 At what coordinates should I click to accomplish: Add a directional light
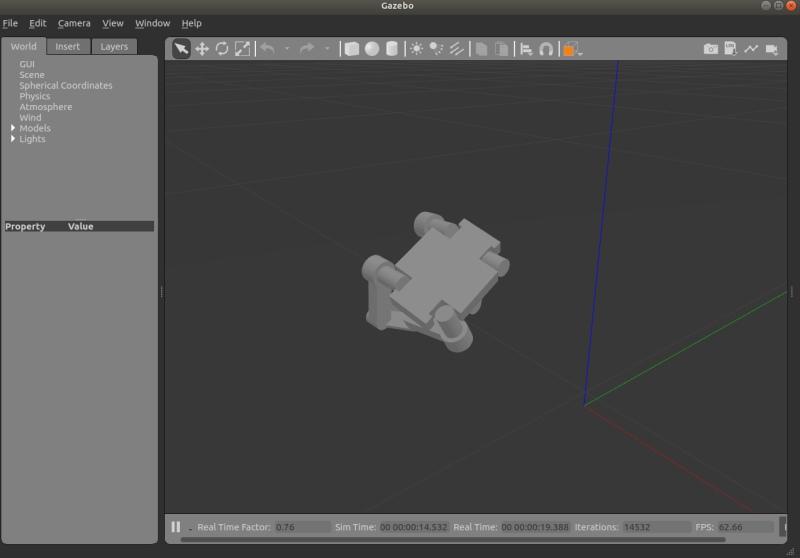click(457, 49)
